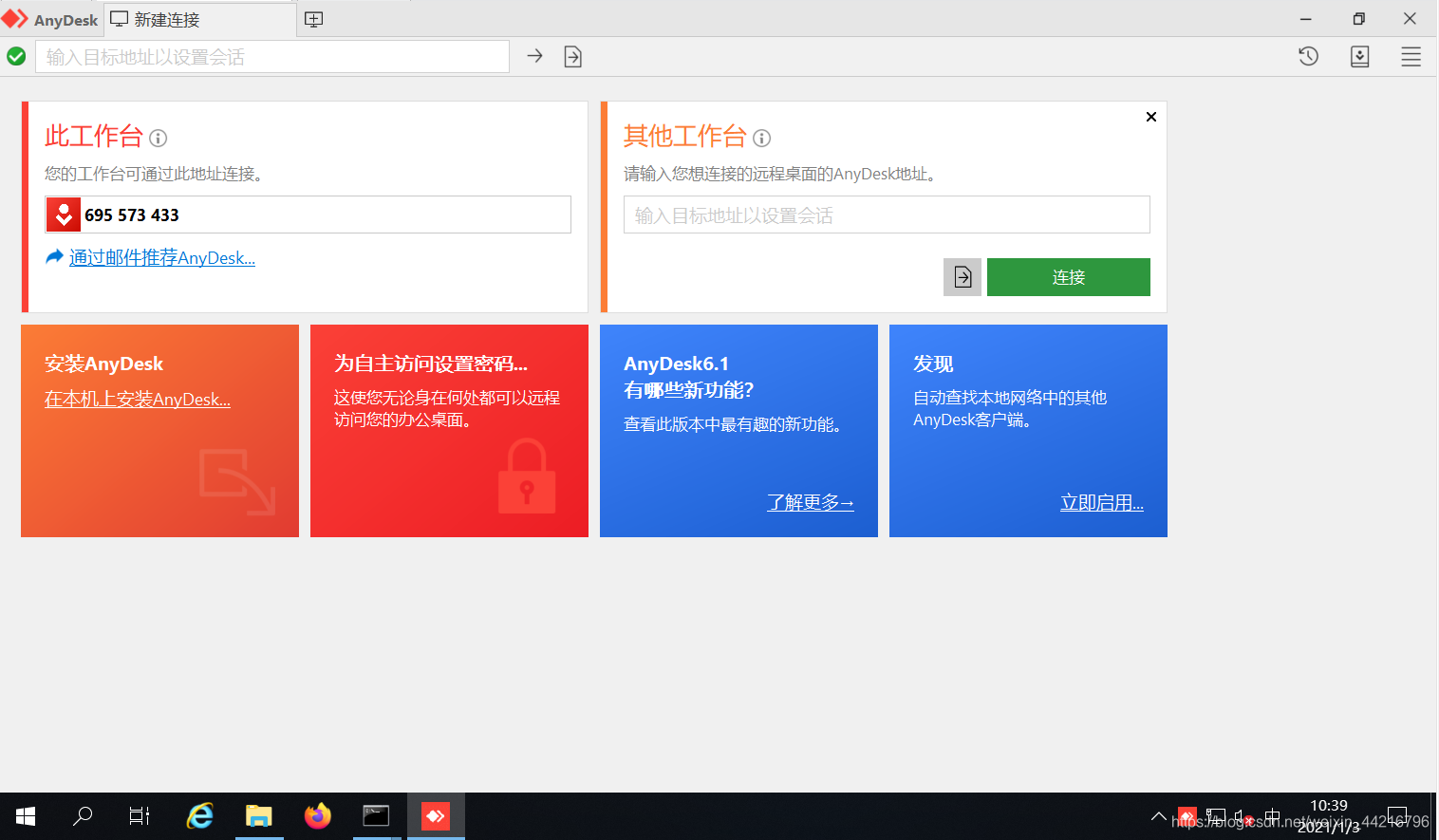This screenshot has width=1439, height=840.
Task: Click info icon beside 此工作台
Action: [x=159, y=139]
